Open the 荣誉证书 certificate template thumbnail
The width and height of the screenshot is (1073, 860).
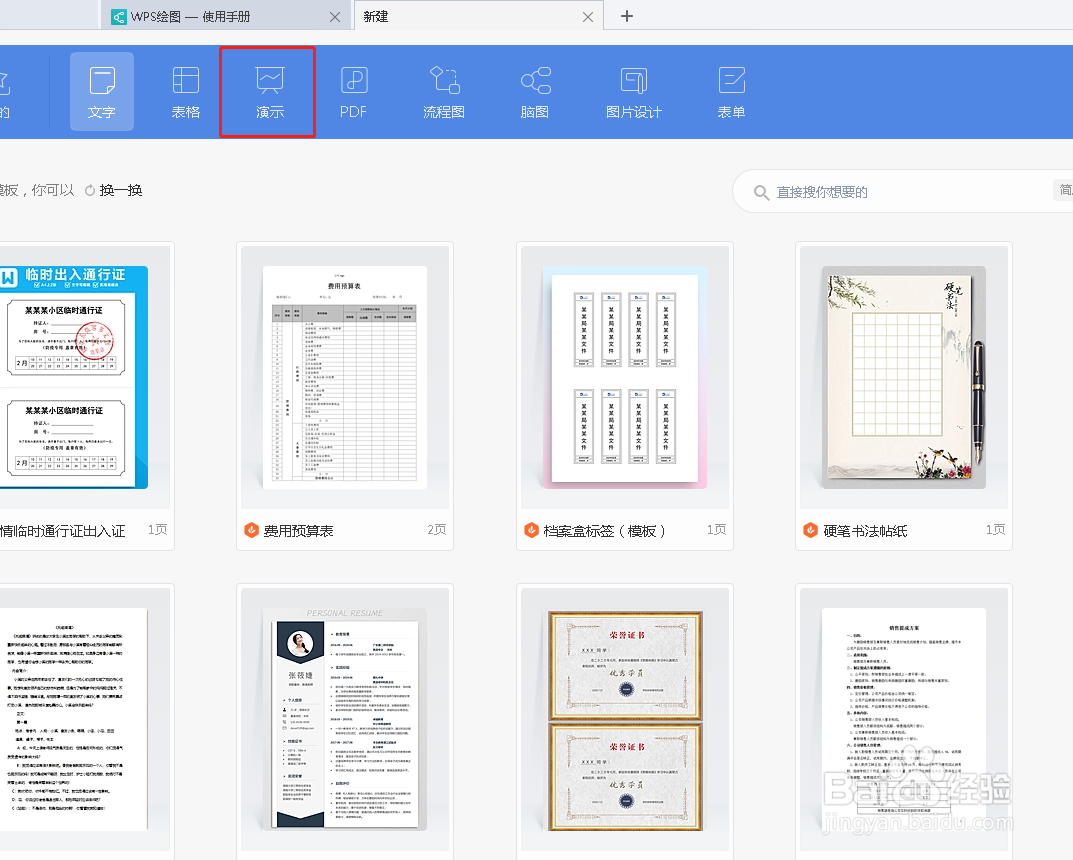tap(625, 720)
